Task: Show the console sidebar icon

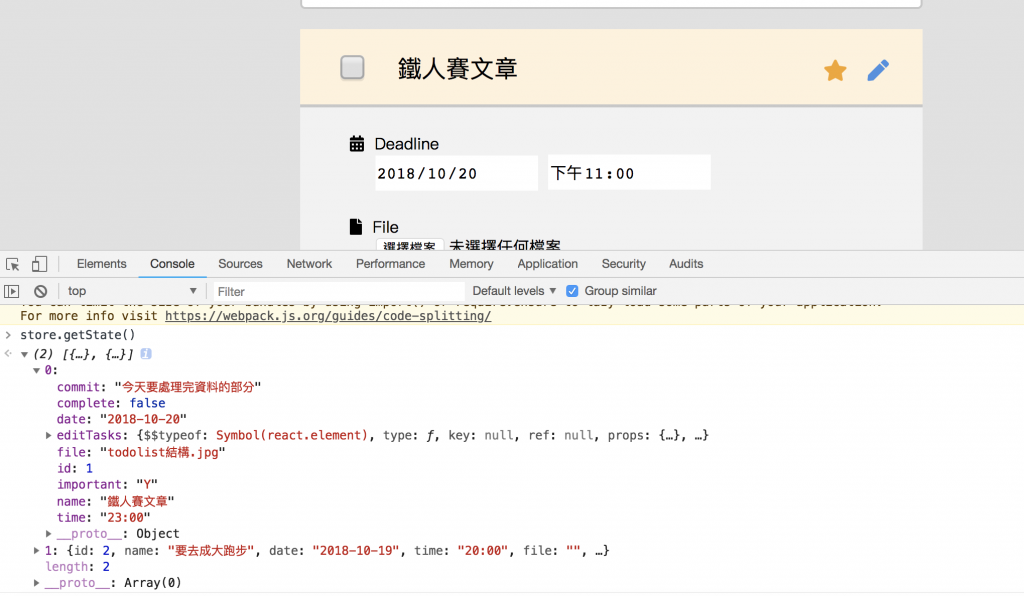Action: click(12, 291)
